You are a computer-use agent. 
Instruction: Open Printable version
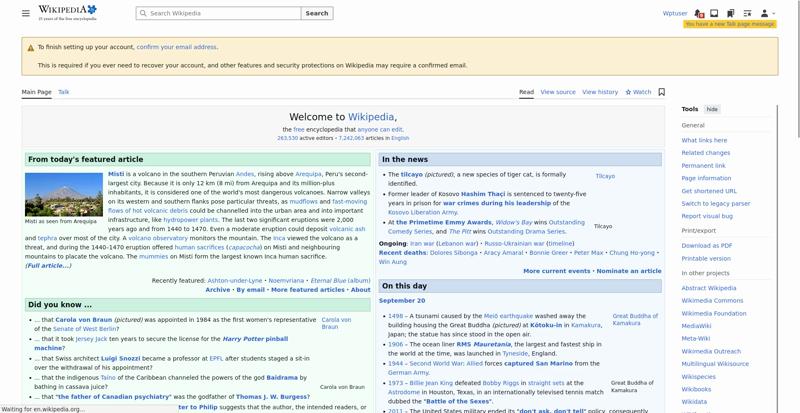pyautogui.click(x=706, y=258)
